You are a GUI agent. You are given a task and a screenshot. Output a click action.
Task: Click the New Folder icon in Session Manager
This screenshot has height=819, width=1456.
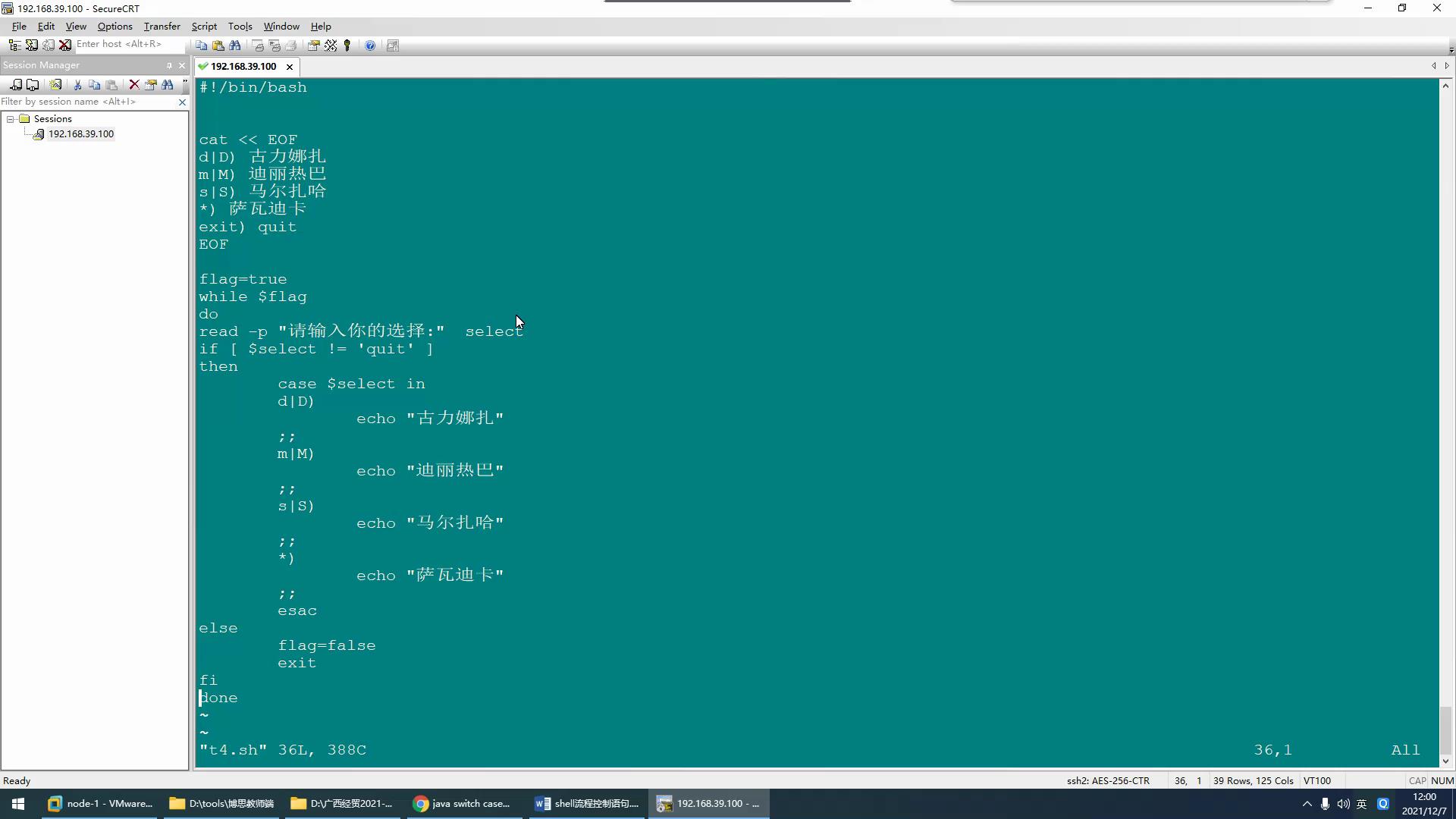[33, 85]
